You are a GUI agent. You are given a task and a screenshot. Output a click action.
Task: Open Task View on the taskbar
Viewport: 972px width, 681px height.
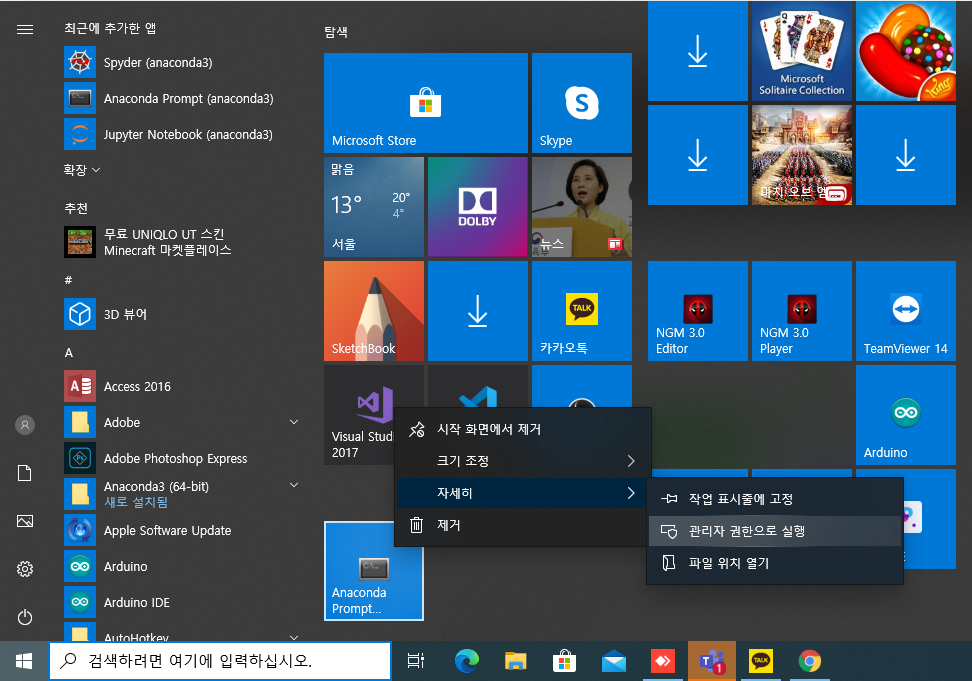pyautogui.click(x=416, y=661)
